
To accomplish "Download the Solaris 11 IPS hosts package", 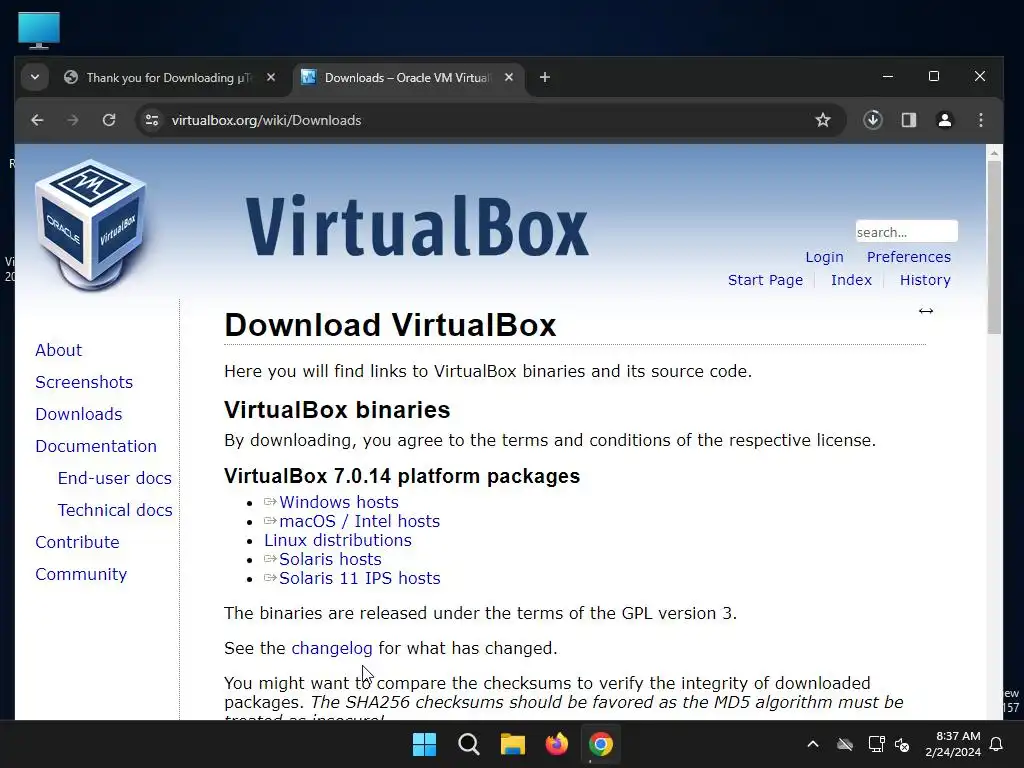I will click(x=359, y=578).
